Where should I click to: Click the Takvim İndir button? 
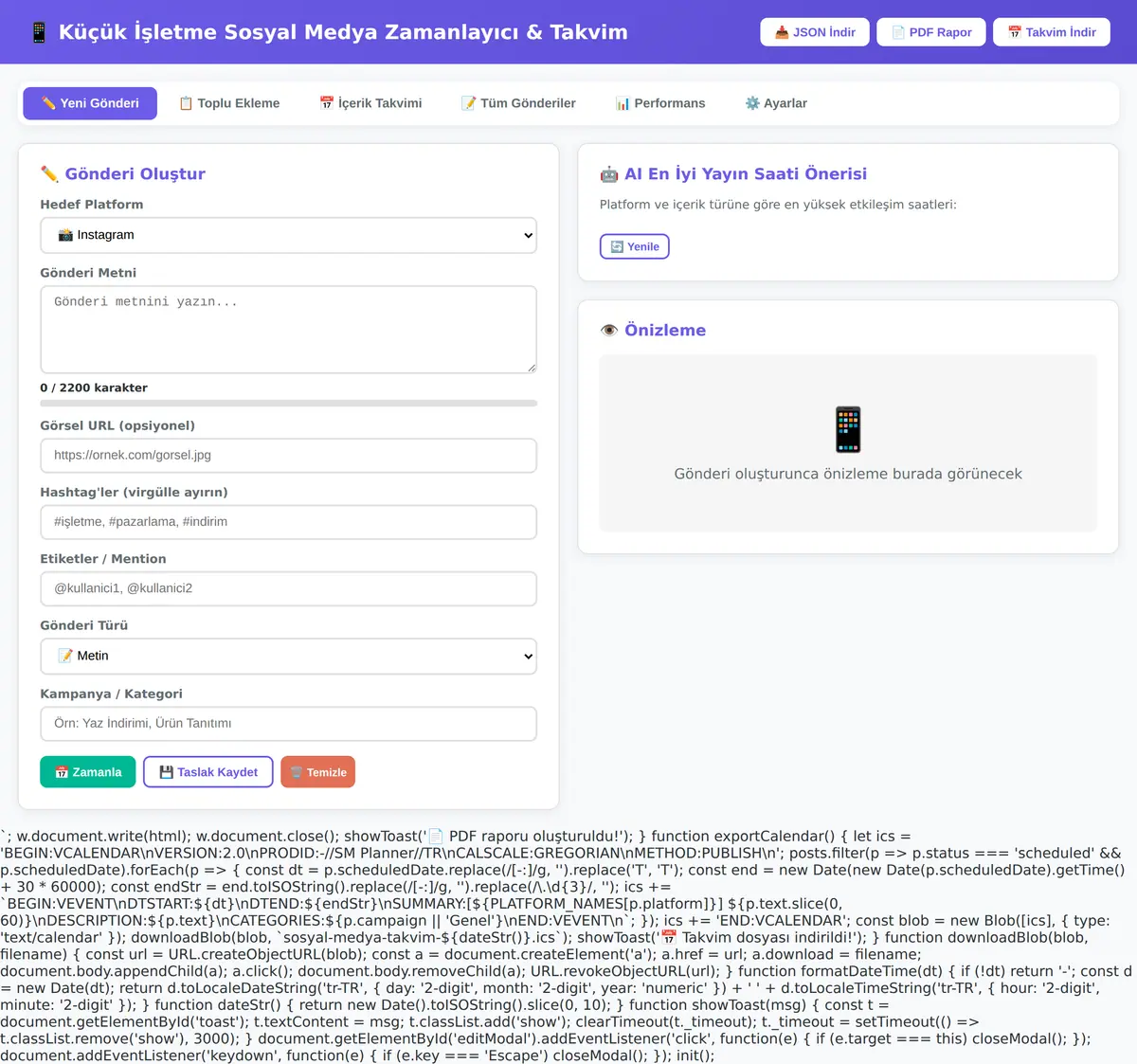(x=1052, y=32)
